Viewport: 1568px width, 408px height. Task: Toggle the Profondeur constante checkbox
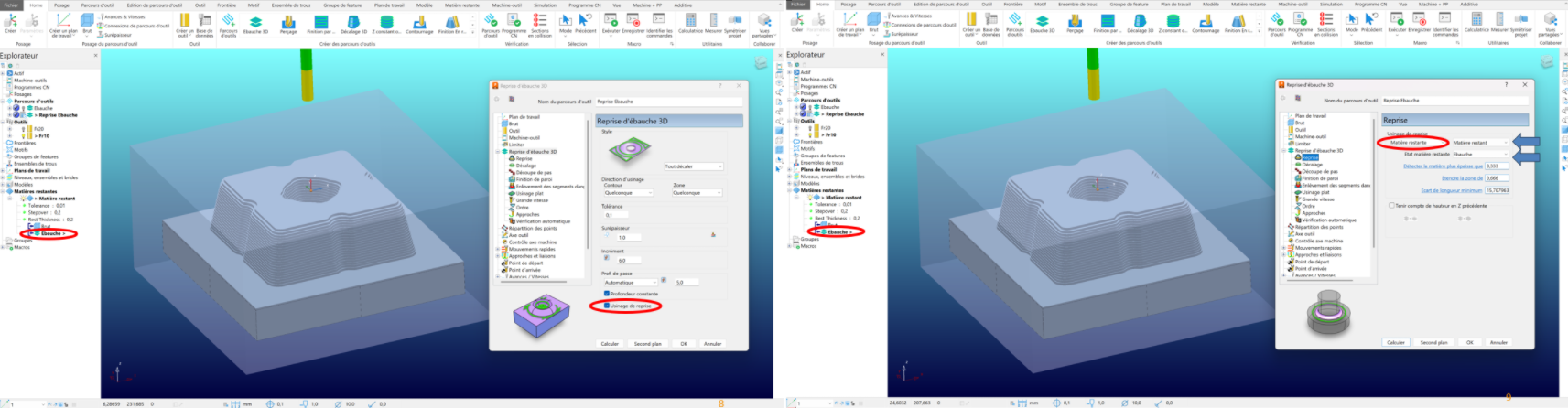click(x=607, y=294)
